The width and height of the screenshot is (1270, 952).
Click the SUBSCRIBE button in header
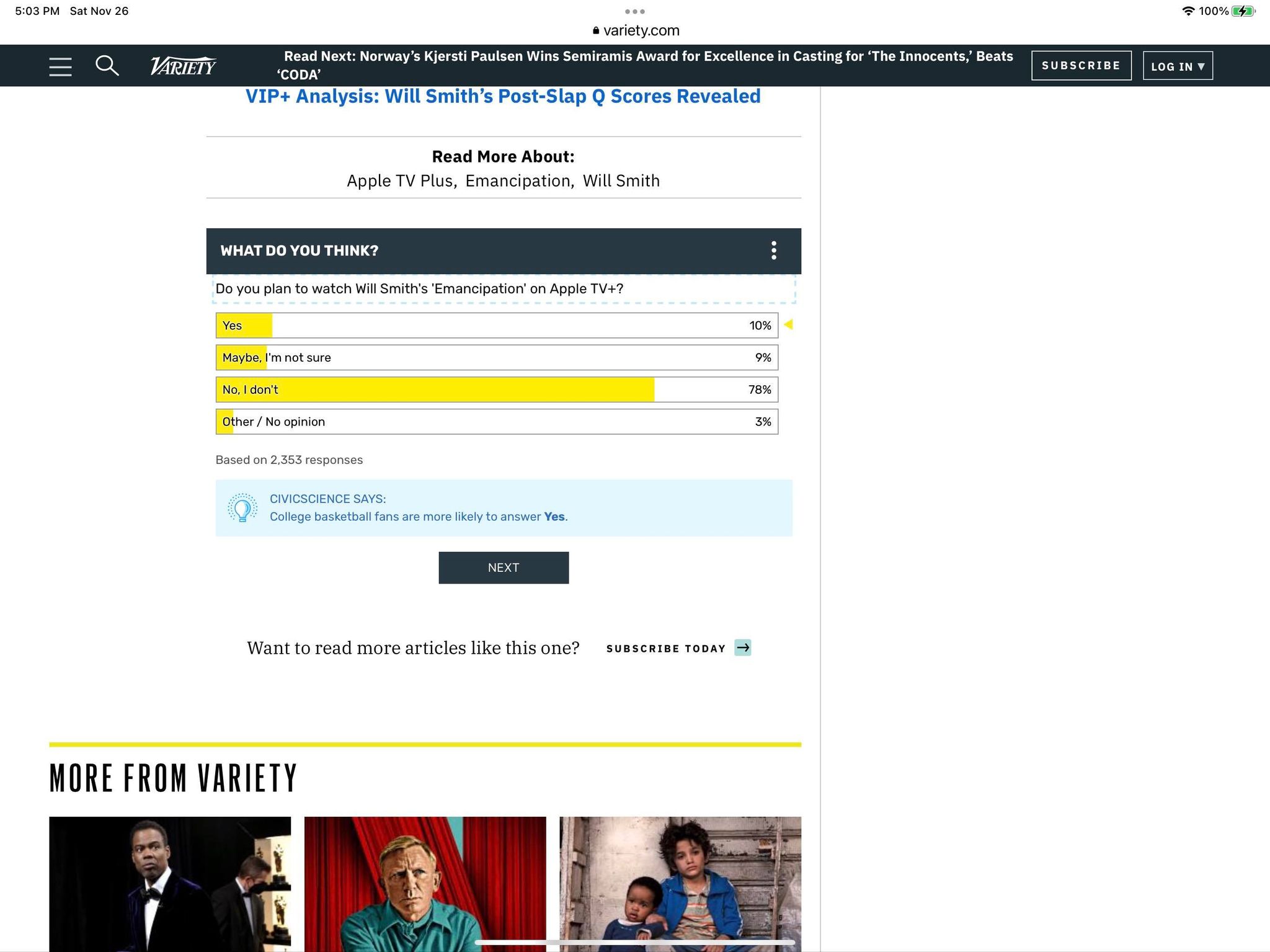pyautogui.click(x=1081, y=65)
